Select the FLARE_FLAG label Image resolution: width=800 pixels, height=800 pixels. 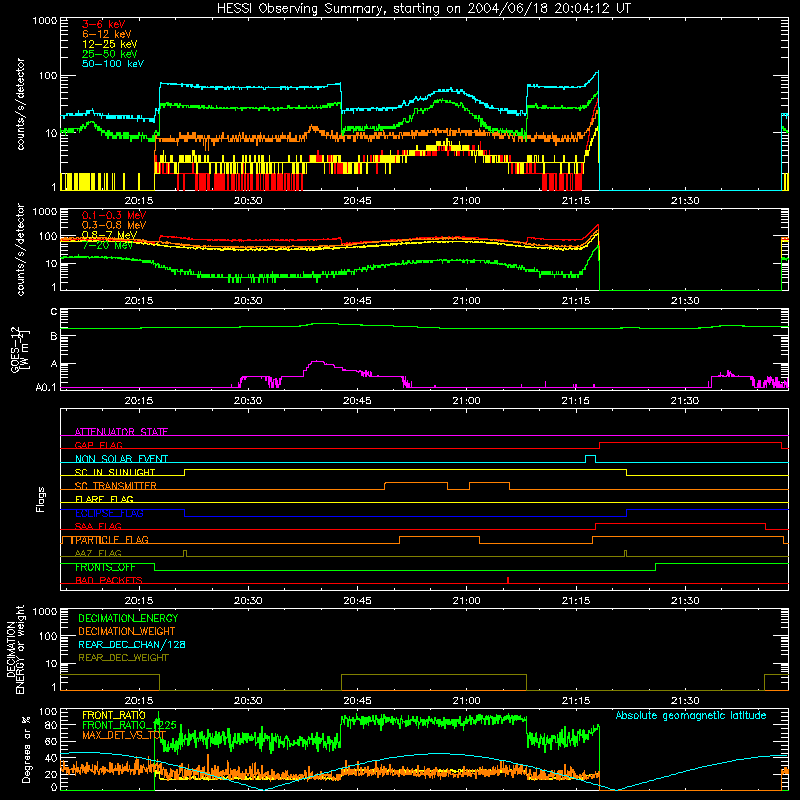click(104, 499)
